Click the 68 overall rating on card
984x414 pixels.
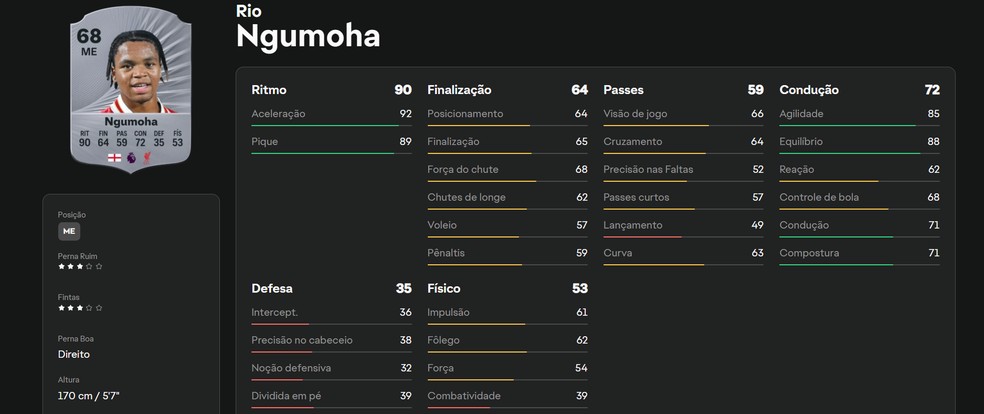[88, 37]
